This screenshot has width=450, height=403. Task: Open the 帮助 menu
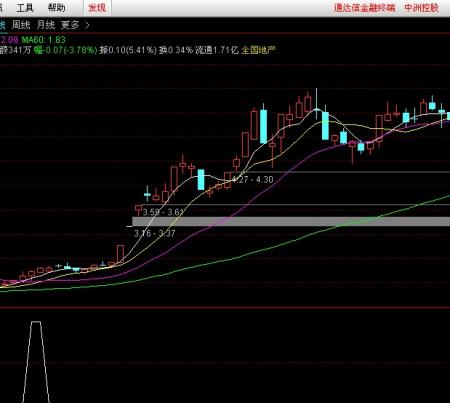[x=56, y=7]
